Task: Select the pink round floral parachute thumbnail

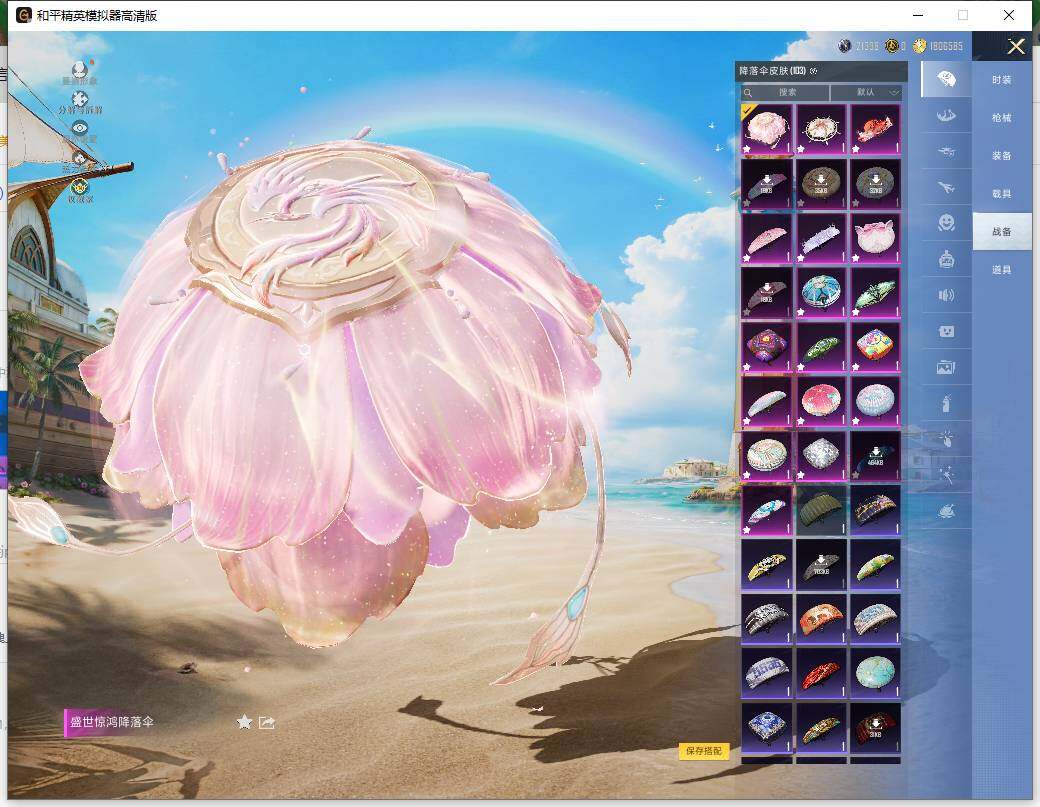Action: (821, 401)
